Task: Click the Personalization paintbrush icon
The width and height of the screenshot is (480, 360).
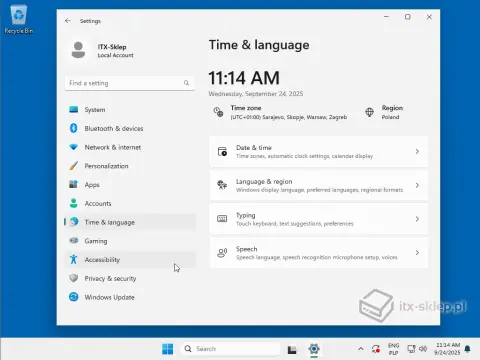Action: pos(73,166)
